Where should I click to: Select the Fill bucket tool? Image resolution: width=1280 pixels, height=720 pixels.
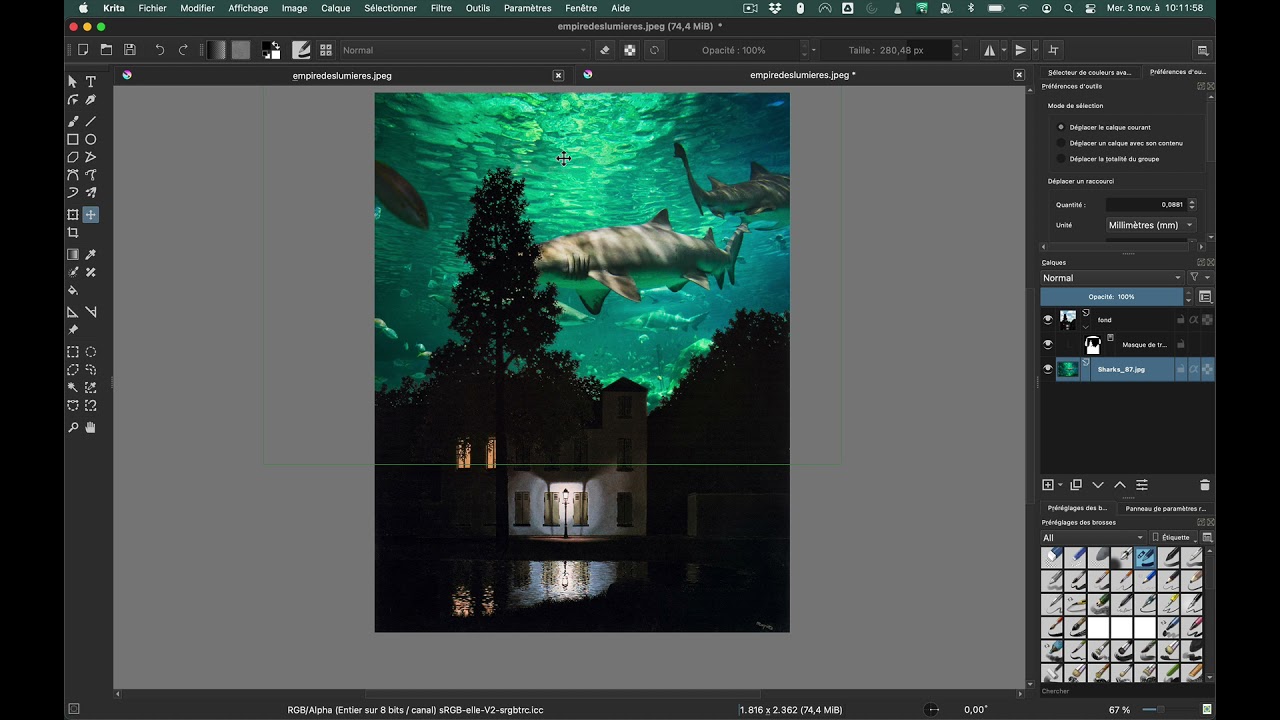73,290
